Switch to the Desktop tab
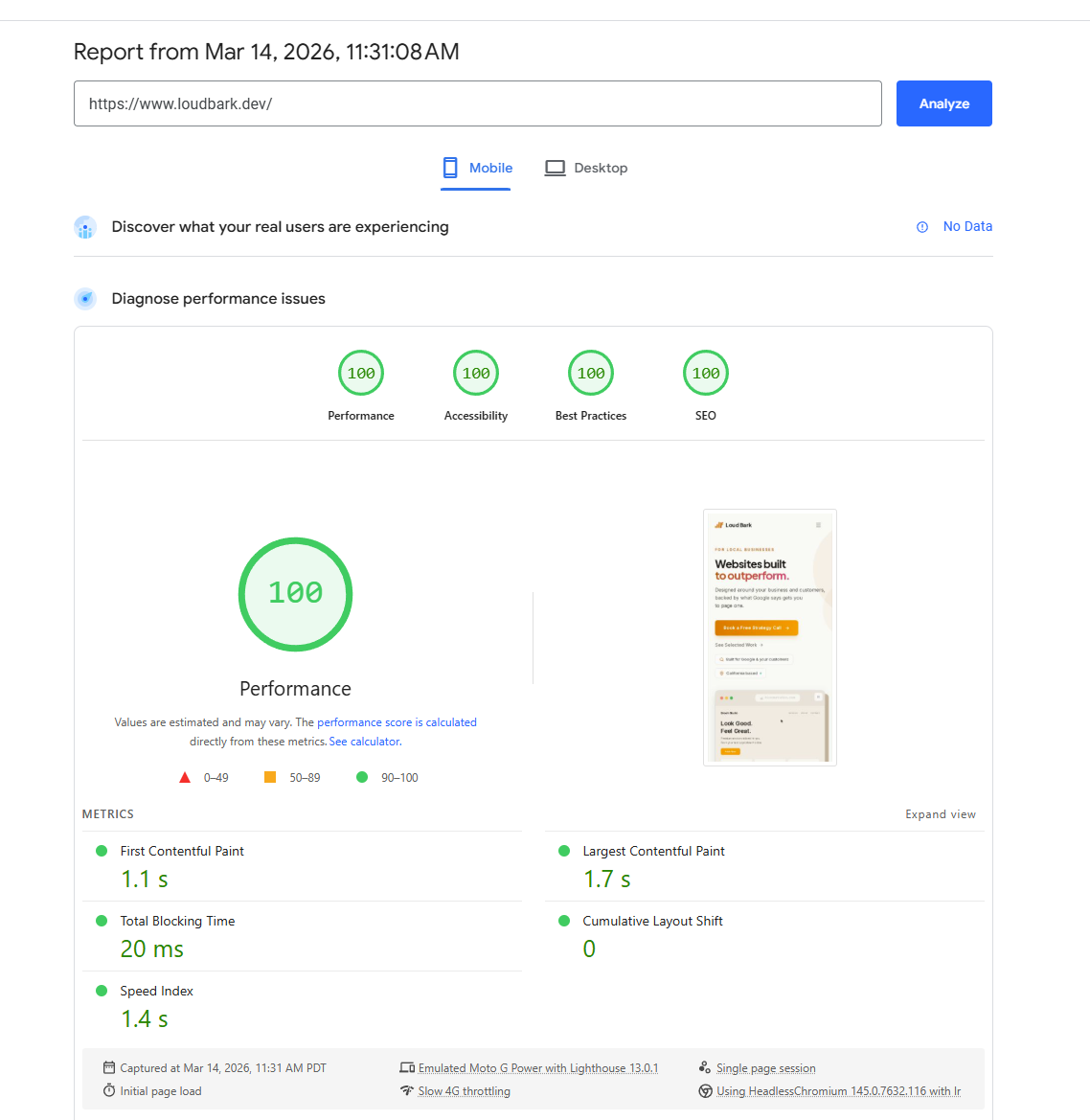This screenshot has height=1120, width=1090. coord(586,168)
